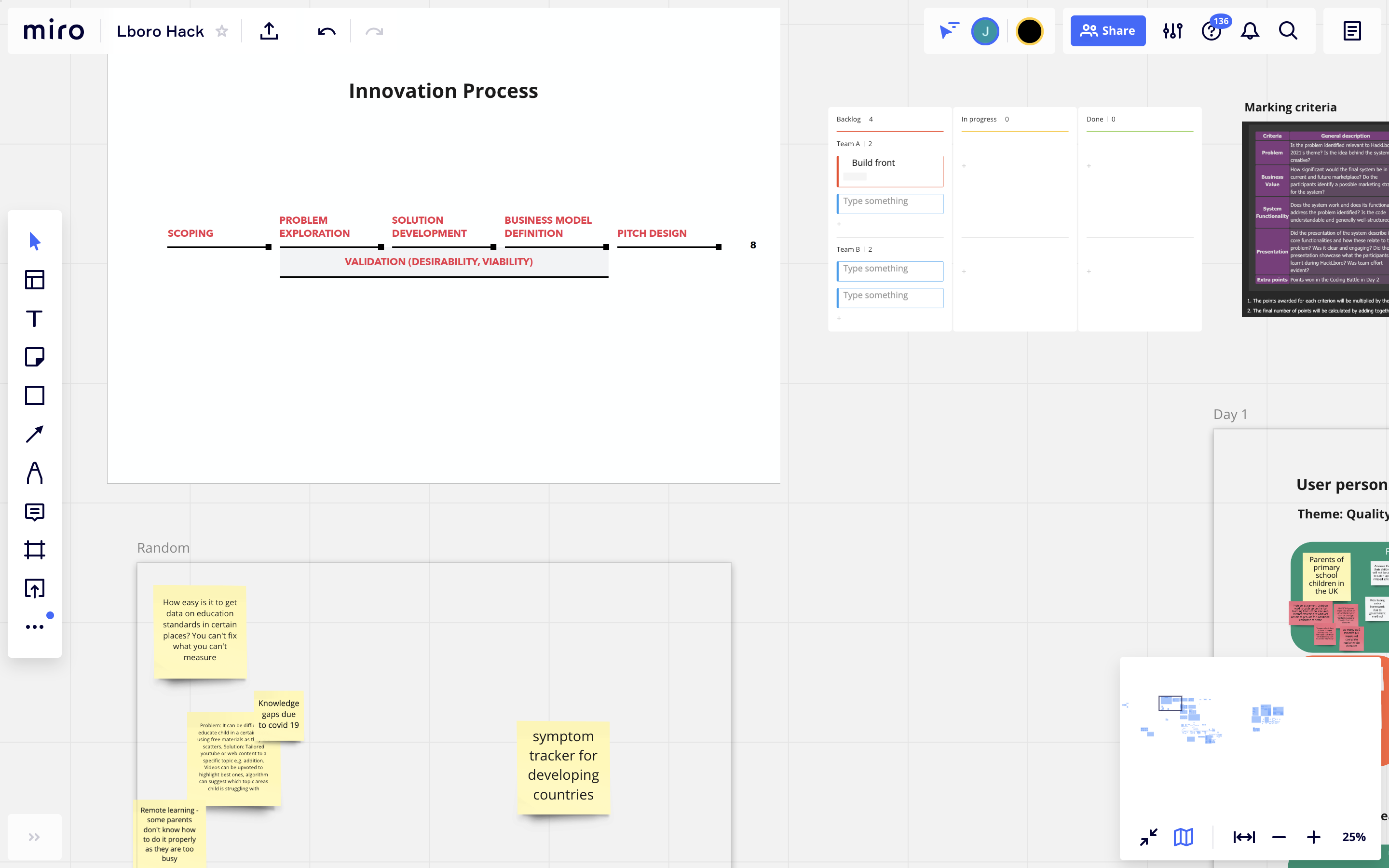Open the comment tool

34,512
